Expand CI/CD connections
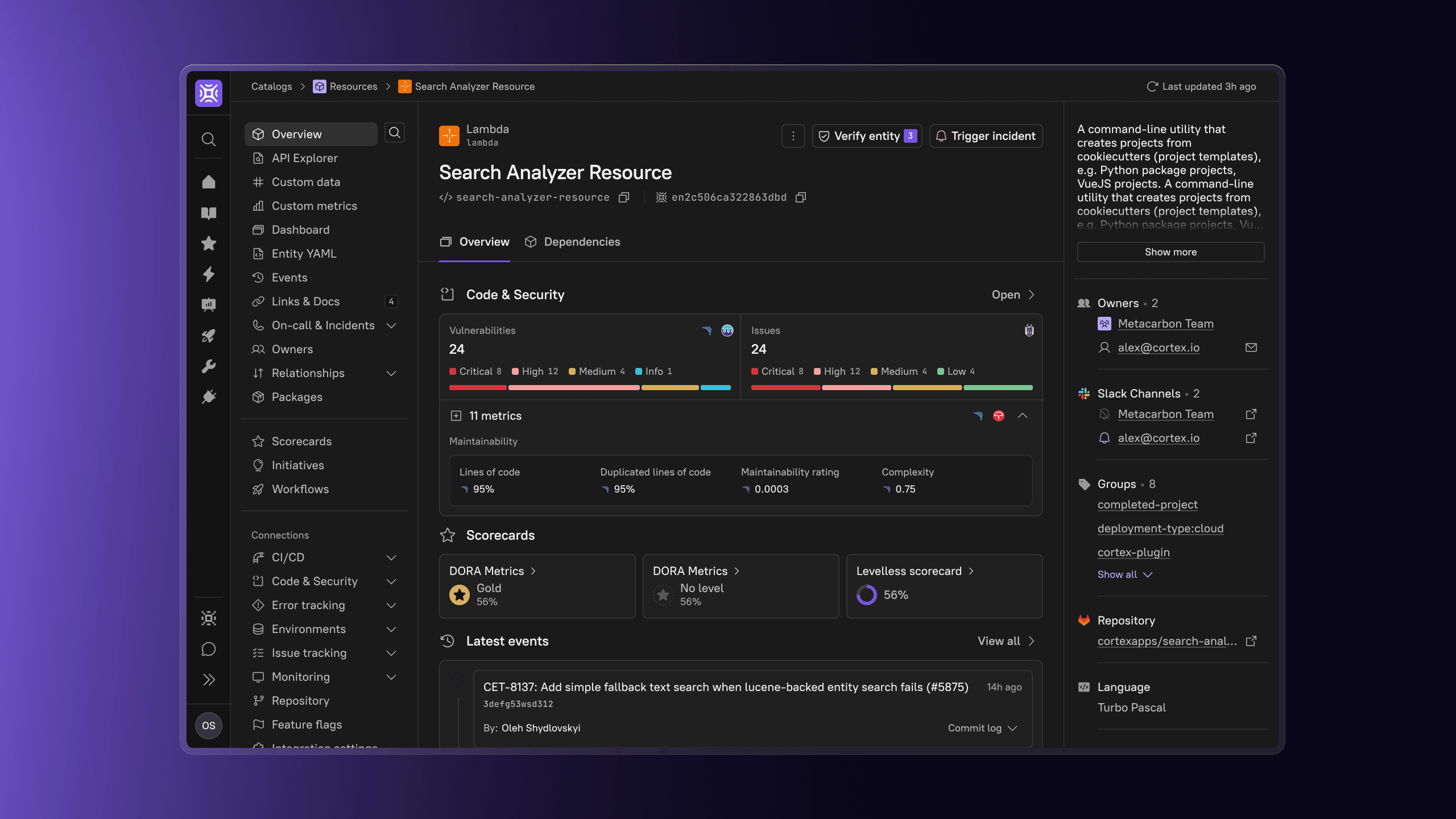 coord(391,557)
